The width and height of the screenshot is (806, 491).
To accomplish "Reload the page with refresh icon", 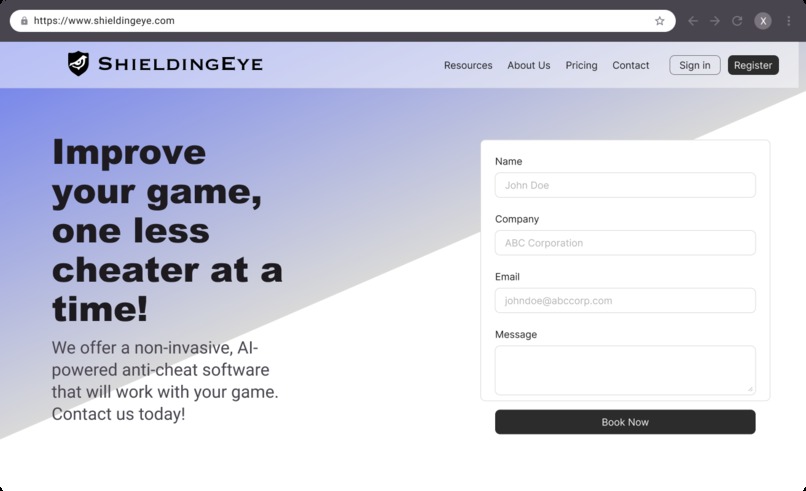I will pyautogui.click(x=737, y=21).
